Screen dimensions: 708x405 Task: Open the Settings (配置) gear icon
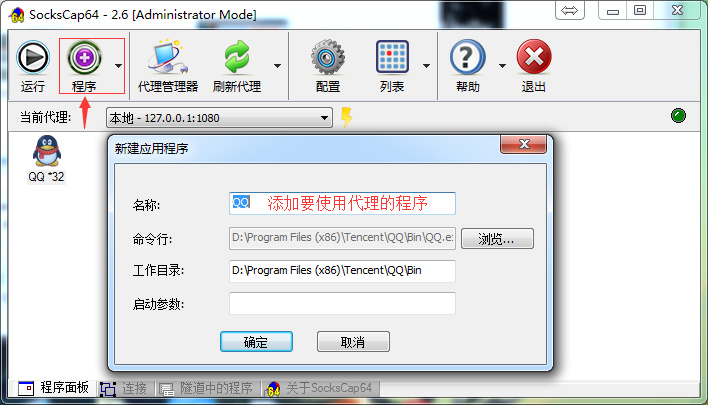[x=328, y=57]
